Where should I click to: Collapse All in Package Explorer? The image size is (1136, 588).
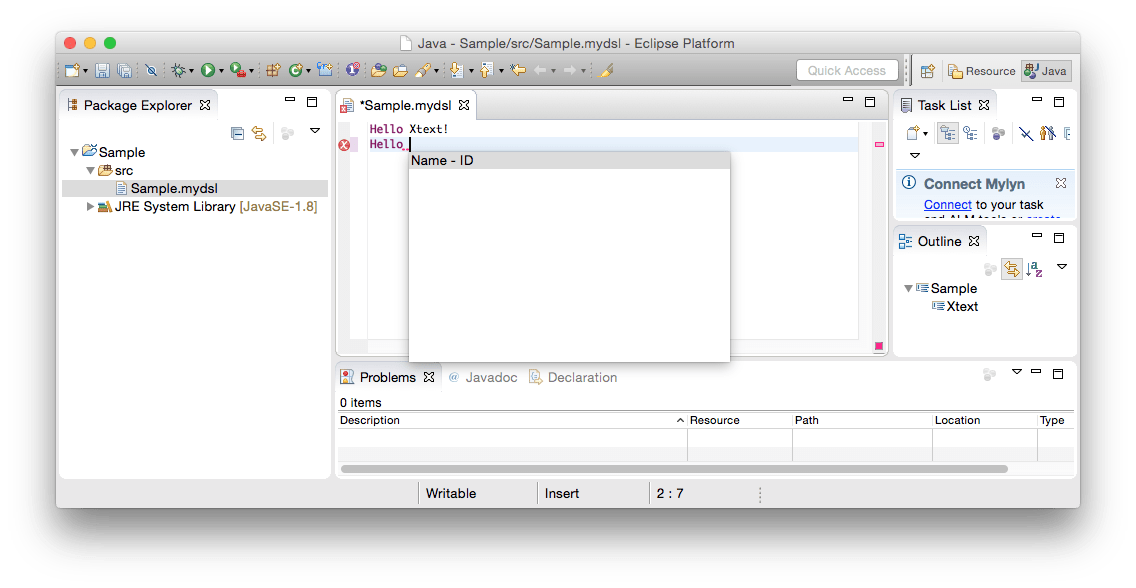pyautogui.click(x=236, y=132)
